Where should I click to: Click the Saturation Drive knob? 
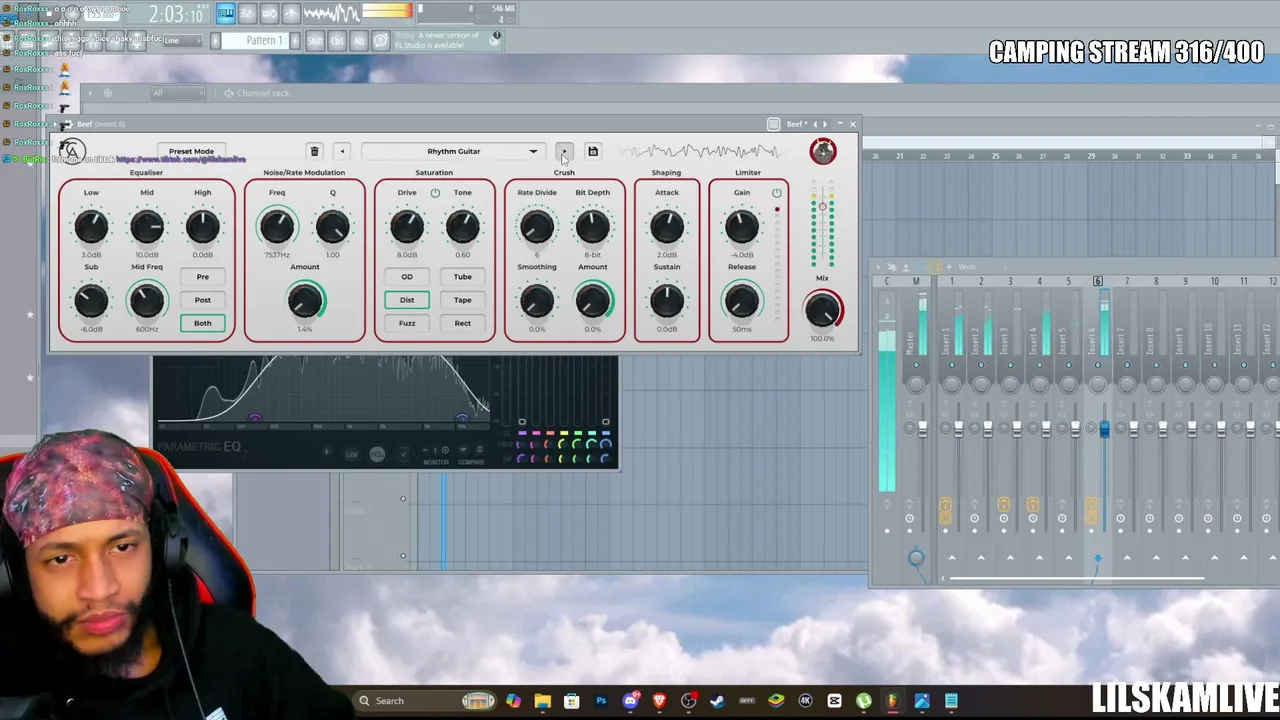[x=407, y=227]
